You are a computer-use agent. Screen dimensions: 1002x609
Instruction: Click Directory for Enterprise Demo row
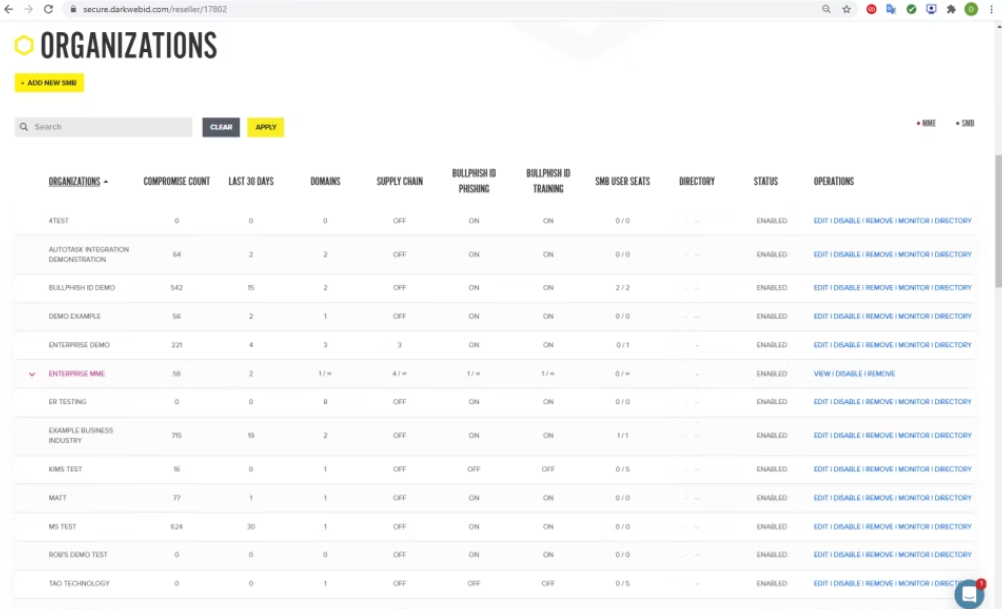click(x=953, y=345)
